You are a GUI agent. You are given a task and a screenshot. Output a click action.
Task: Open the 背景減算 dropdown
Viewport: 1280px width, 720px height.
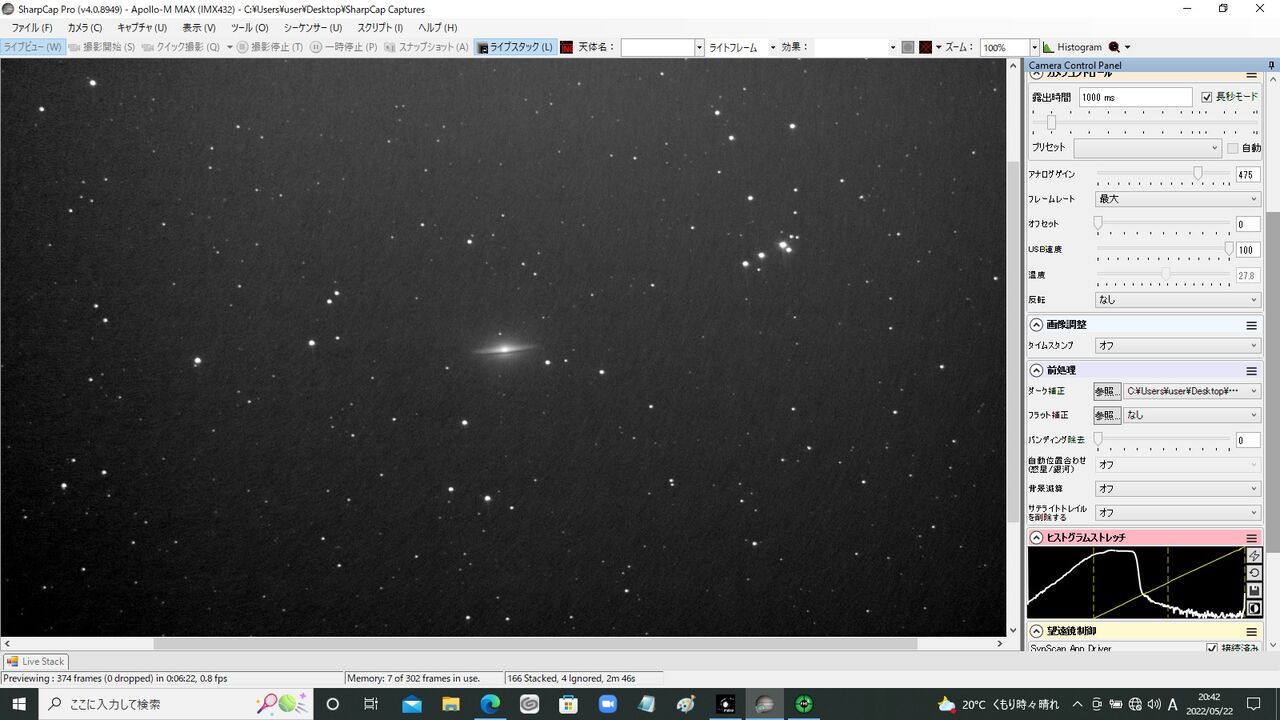tap(1178, 489)
